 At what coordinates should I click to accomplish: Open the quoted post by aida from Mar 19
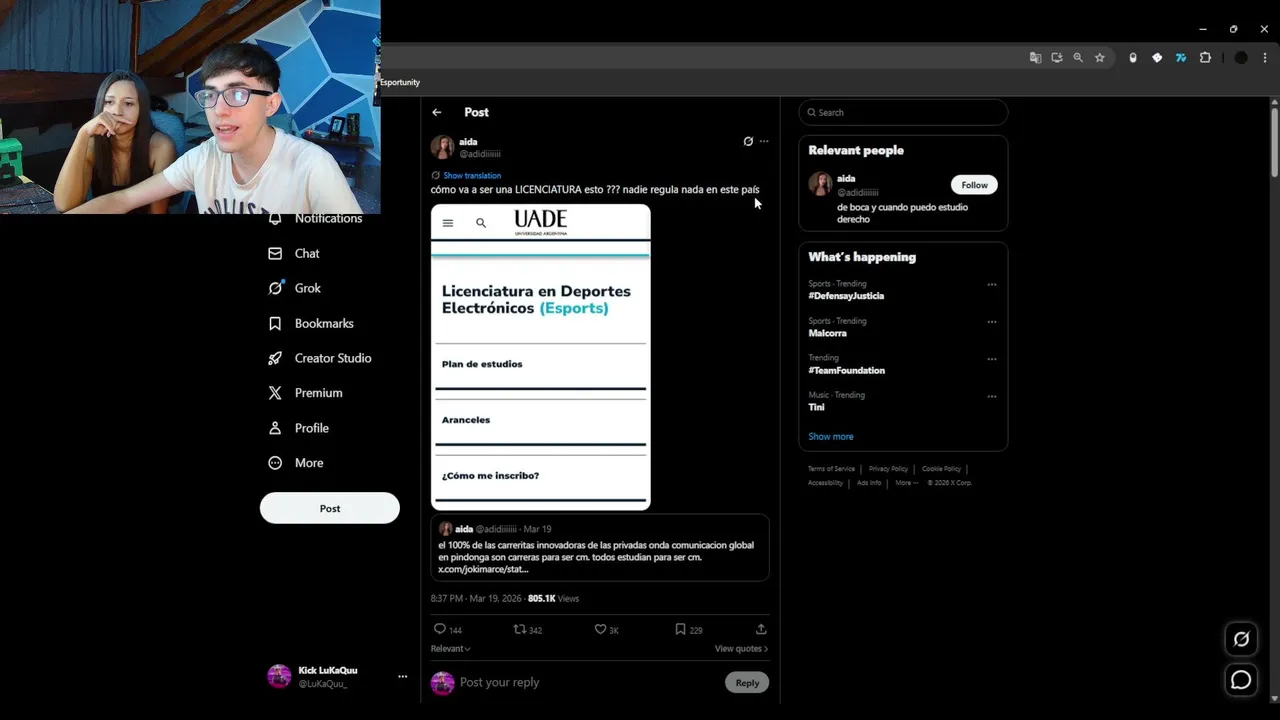click(x=600, y=547)
